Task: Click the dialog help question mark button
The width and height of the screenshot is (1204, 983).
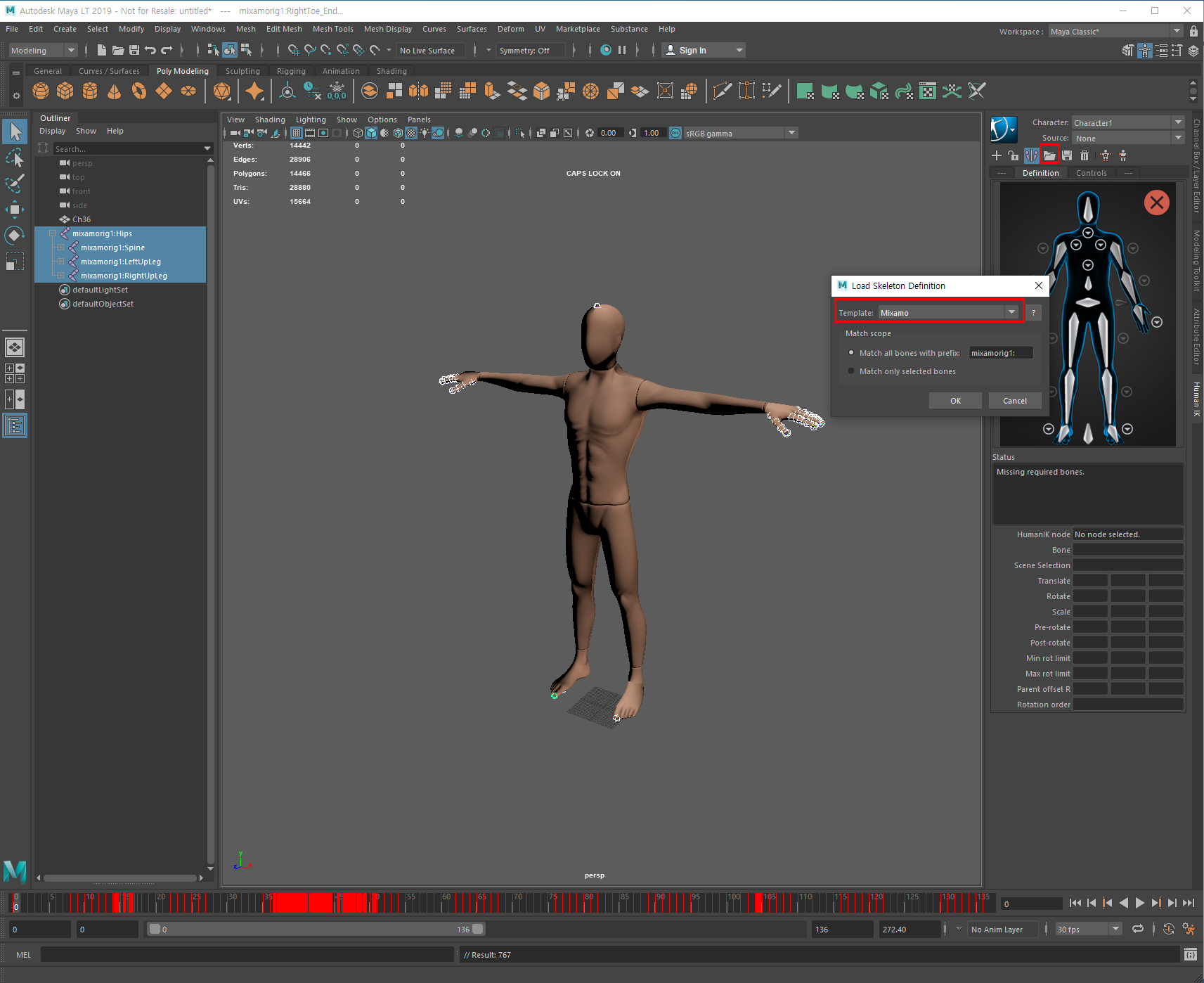Action: [x=1033, y=313]
